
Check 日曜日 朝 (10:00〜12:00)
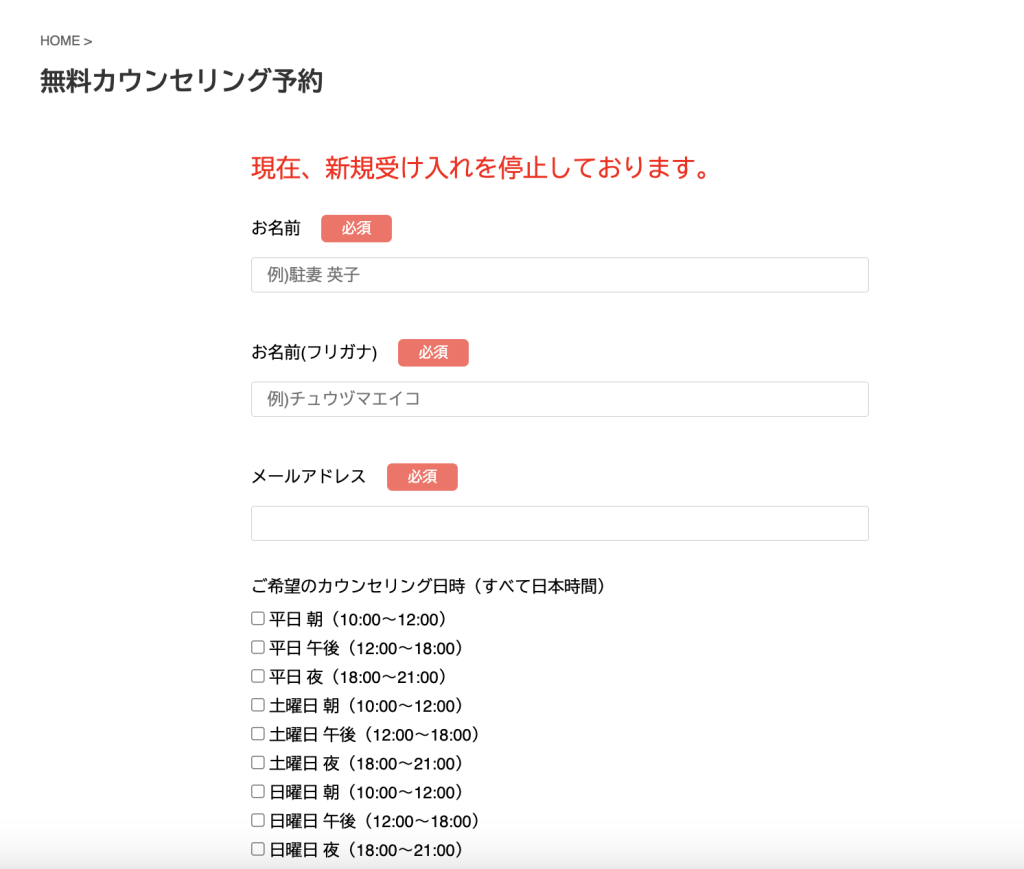pyautogui.click(x=257, y=790)
